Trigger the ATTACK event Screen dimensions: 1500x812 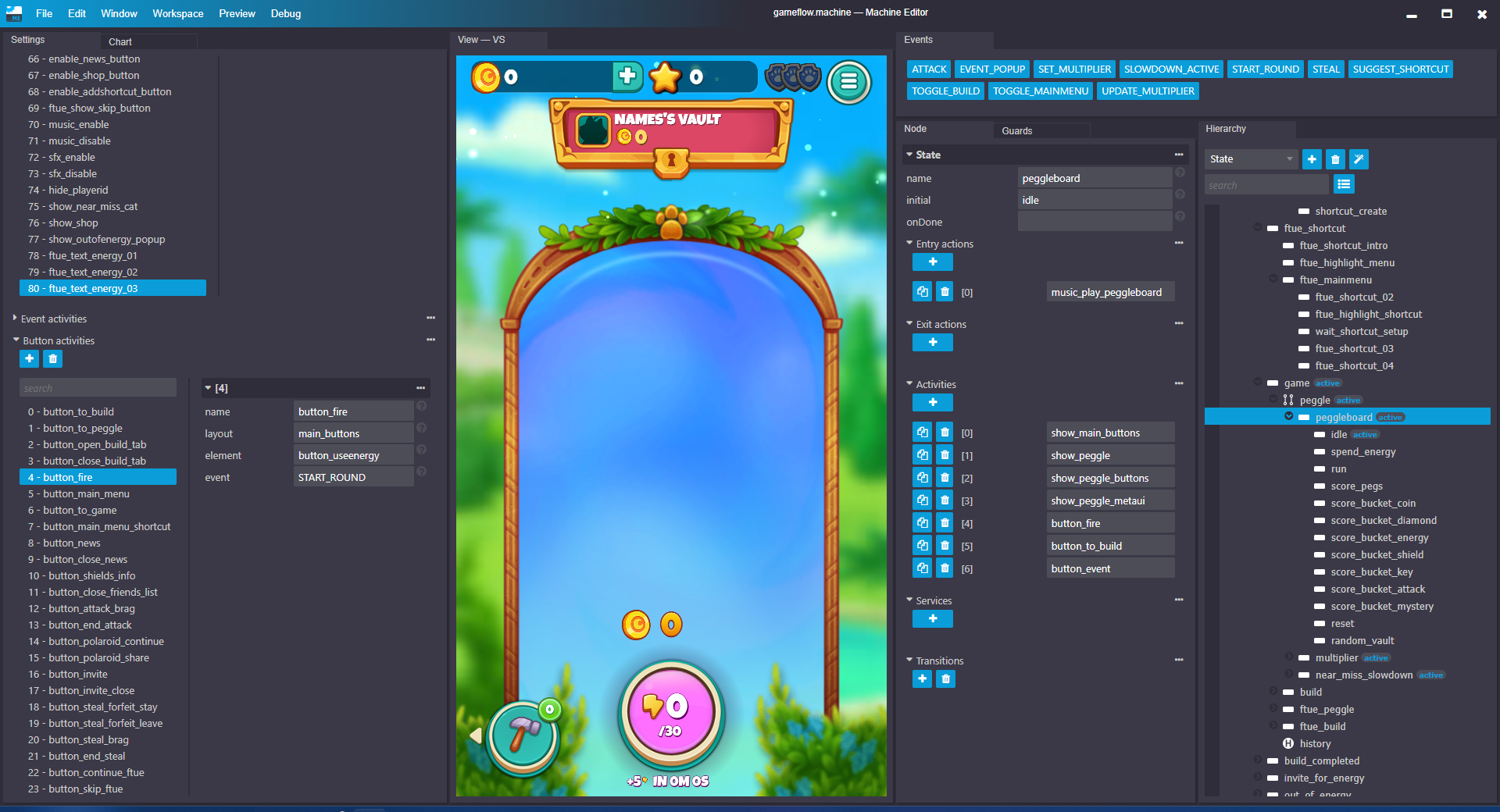click(x=929, y=69)
